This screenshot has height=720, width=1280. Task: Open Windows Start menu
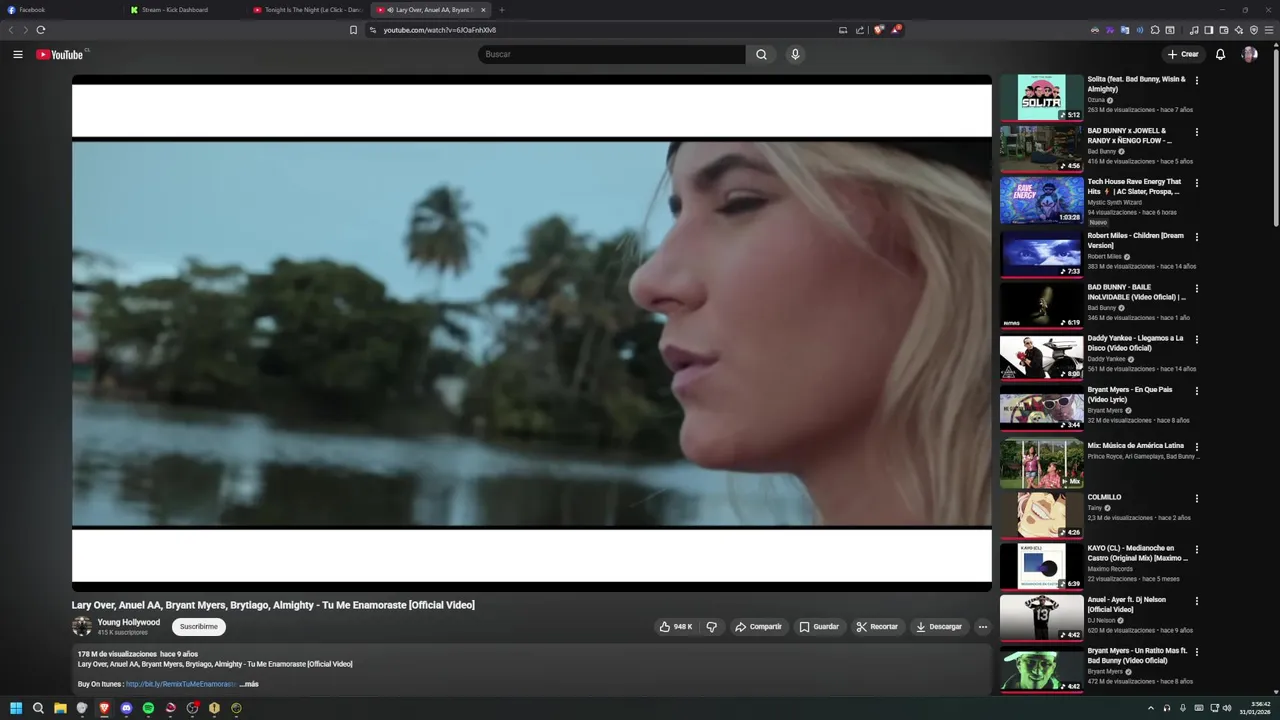16,708
